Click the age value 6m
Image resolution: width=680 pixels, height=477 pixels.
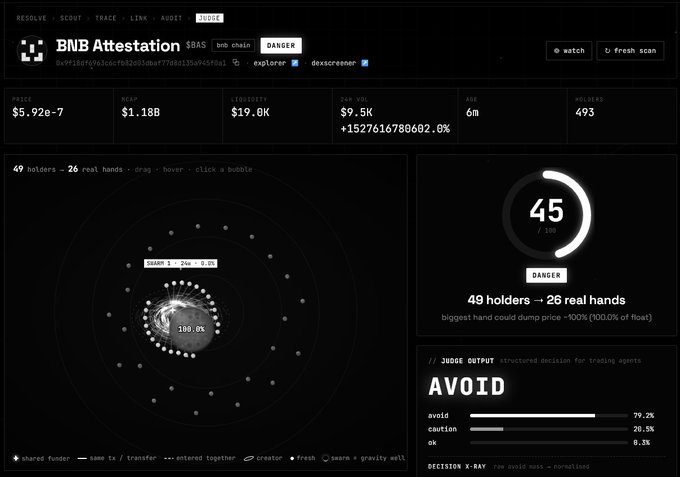click(x=472, y=112)
